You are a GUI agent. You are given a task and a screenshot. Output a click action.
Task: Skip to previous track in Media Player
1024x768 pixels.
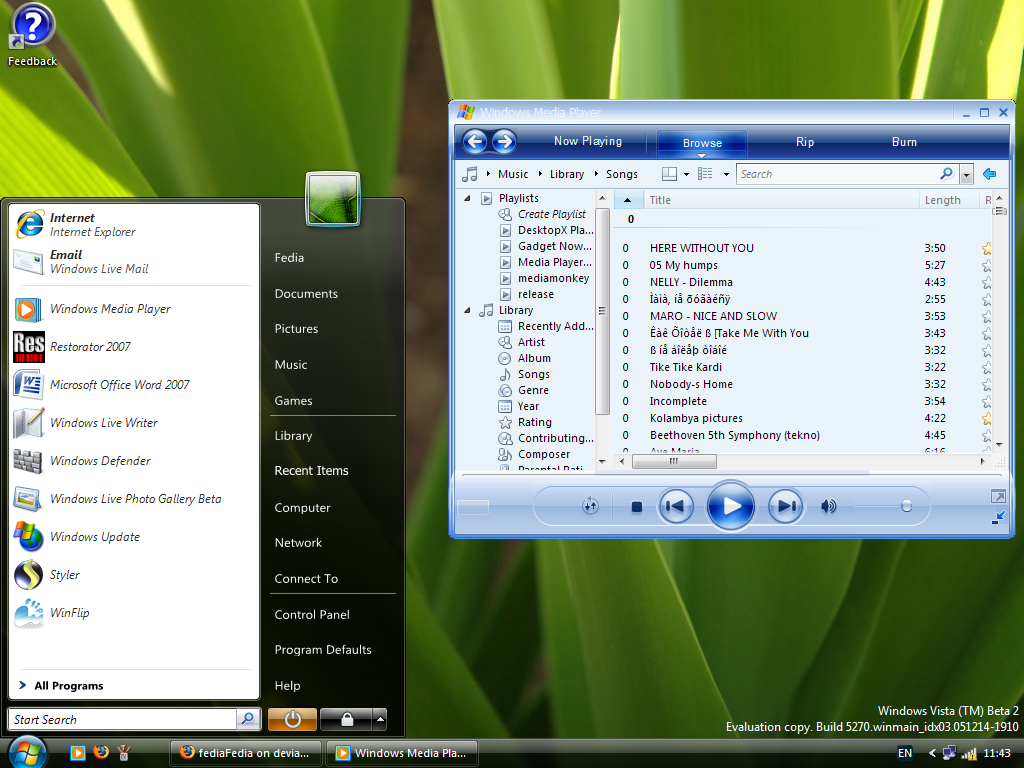(675, 506)
